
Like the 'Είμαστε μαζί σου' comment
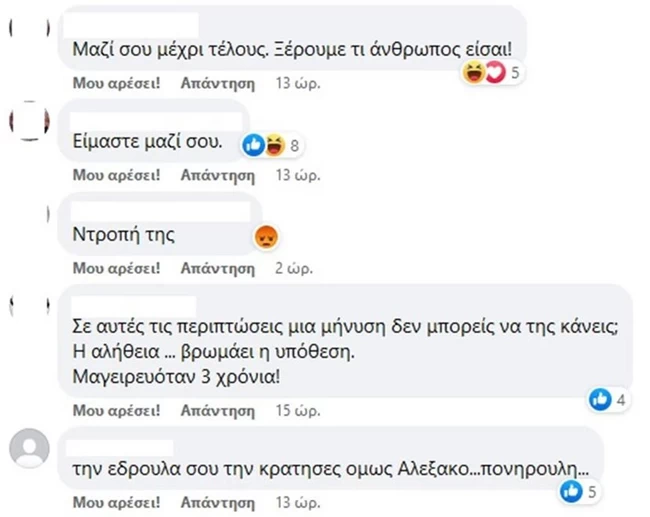[x=117, y=175]
